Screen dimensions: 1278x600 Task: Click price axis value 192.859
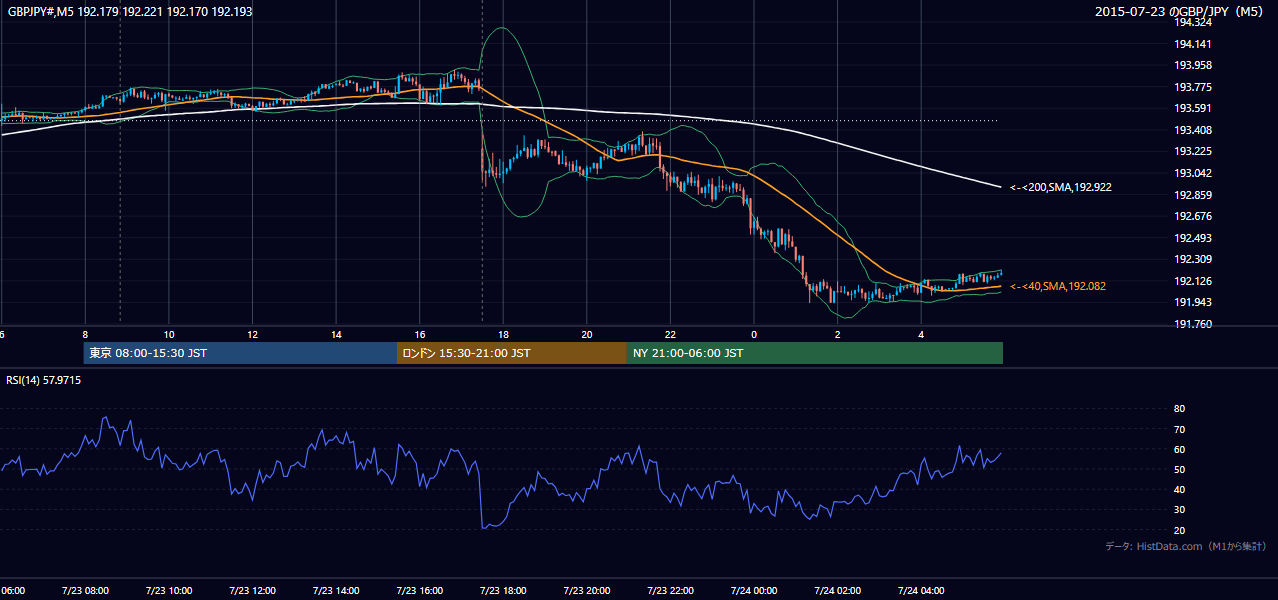[1193, 195]
